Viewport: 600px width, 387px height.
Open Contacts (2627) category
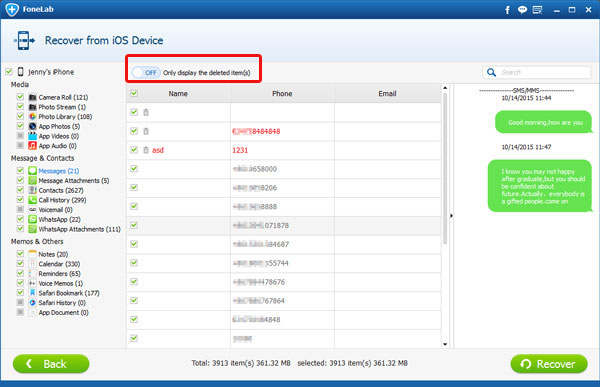click(61, 190)
